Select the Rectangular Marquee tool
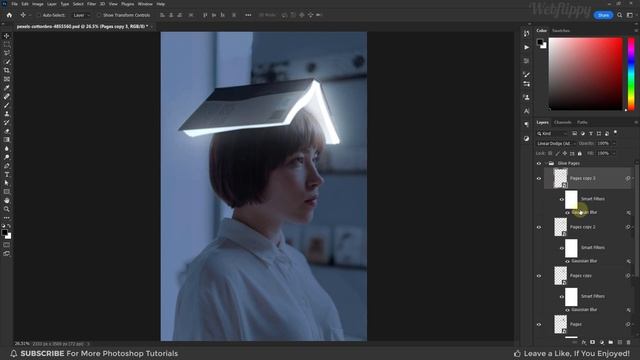The height and width of the screenshot is (360, 640). point(7,44)
